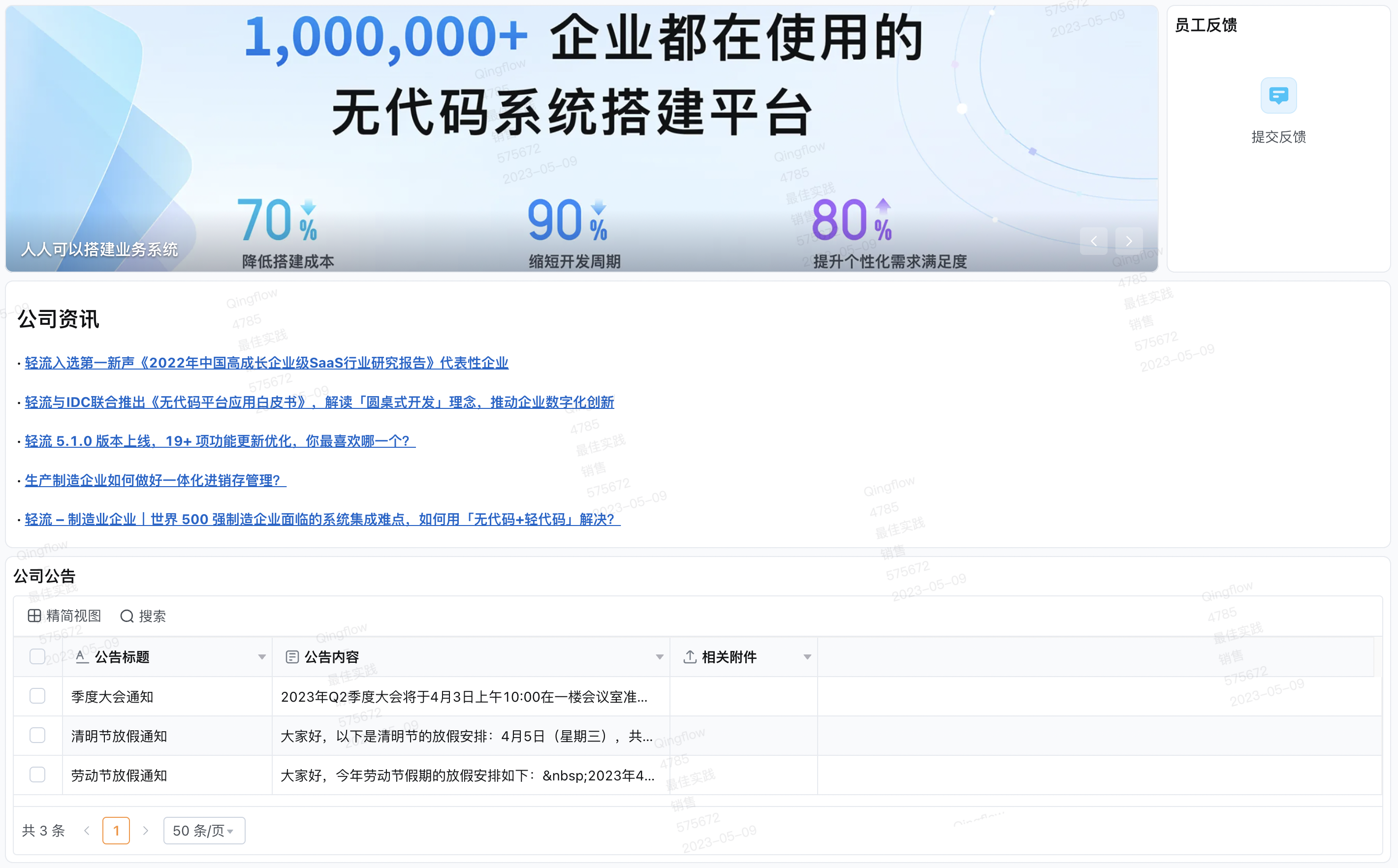Click the 公告内容 column header text
The width and height of the screenshot is (1398, 868).
(x=332, y=657)
